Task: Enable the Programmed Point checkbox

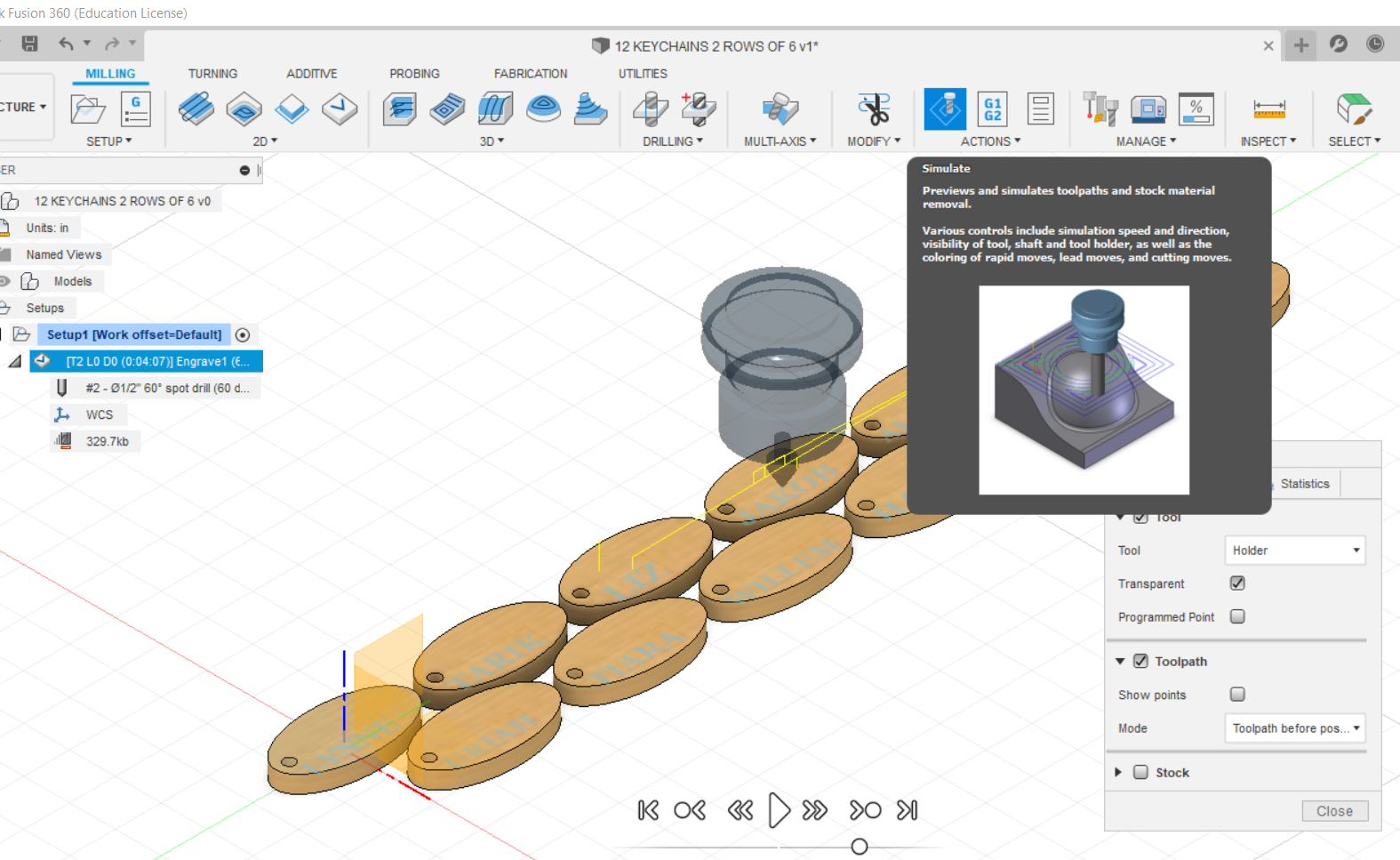Action: pyautogui.click(x=1237, y=616)
